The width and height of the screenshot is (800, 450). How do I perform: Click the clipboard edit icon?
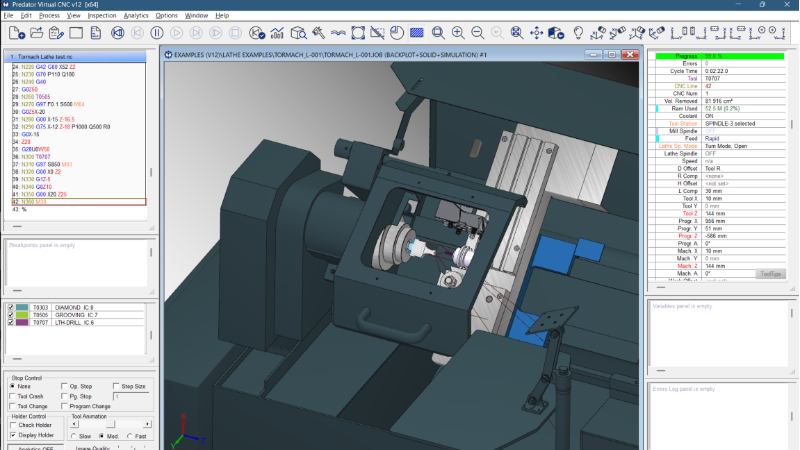(x=56, y=33)
